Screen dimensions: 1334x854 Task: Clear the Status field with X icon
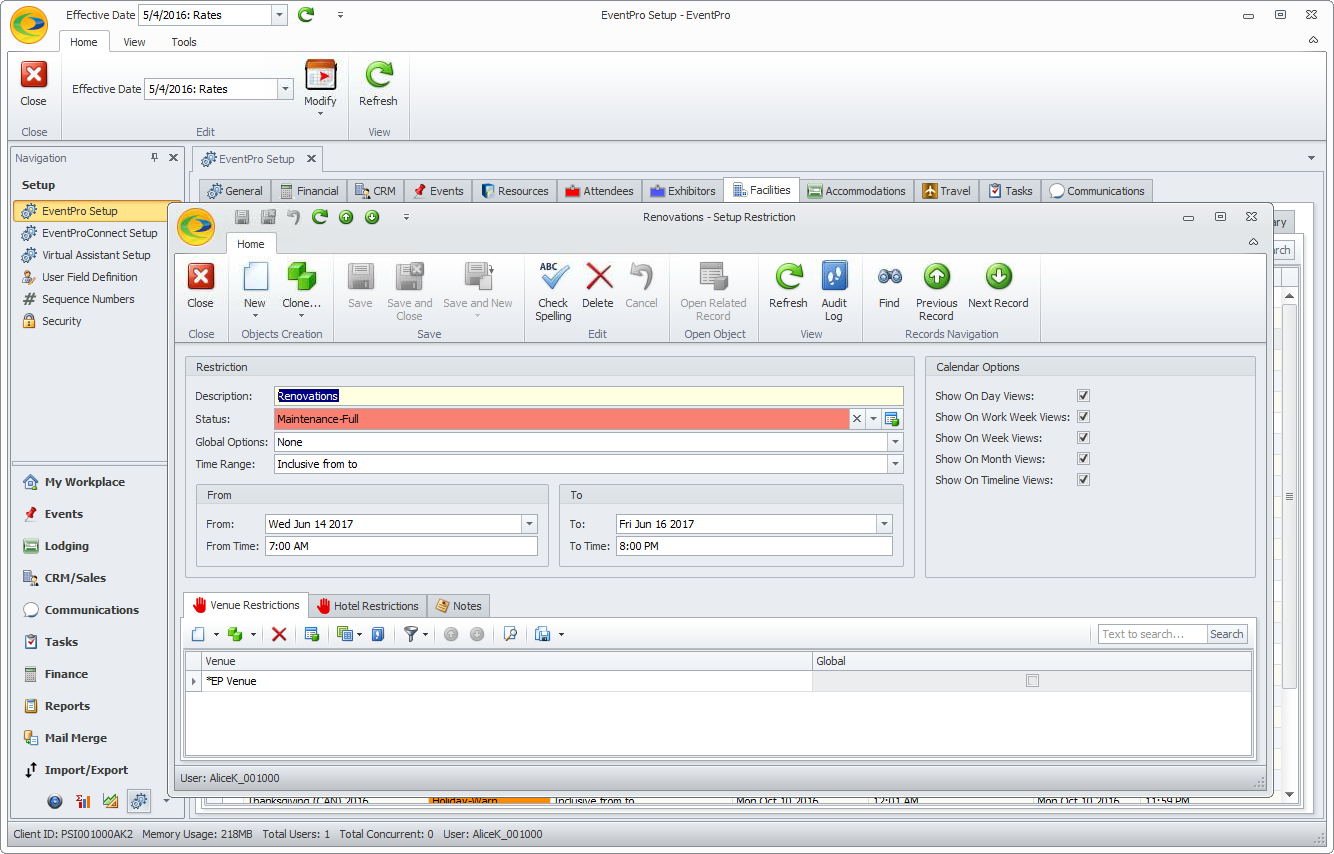click(x=857, y=419)
